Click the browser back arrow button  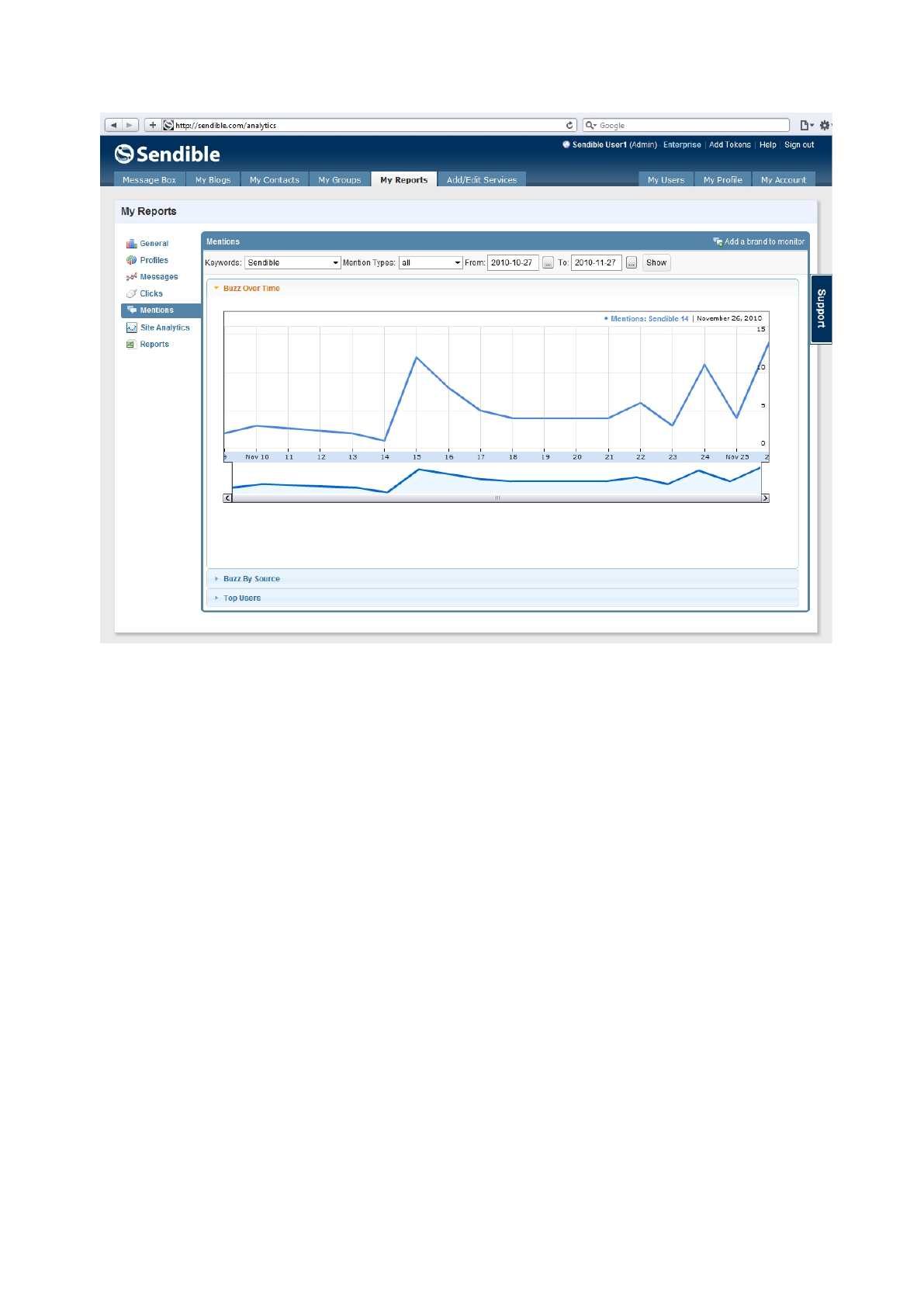(113, 125)
